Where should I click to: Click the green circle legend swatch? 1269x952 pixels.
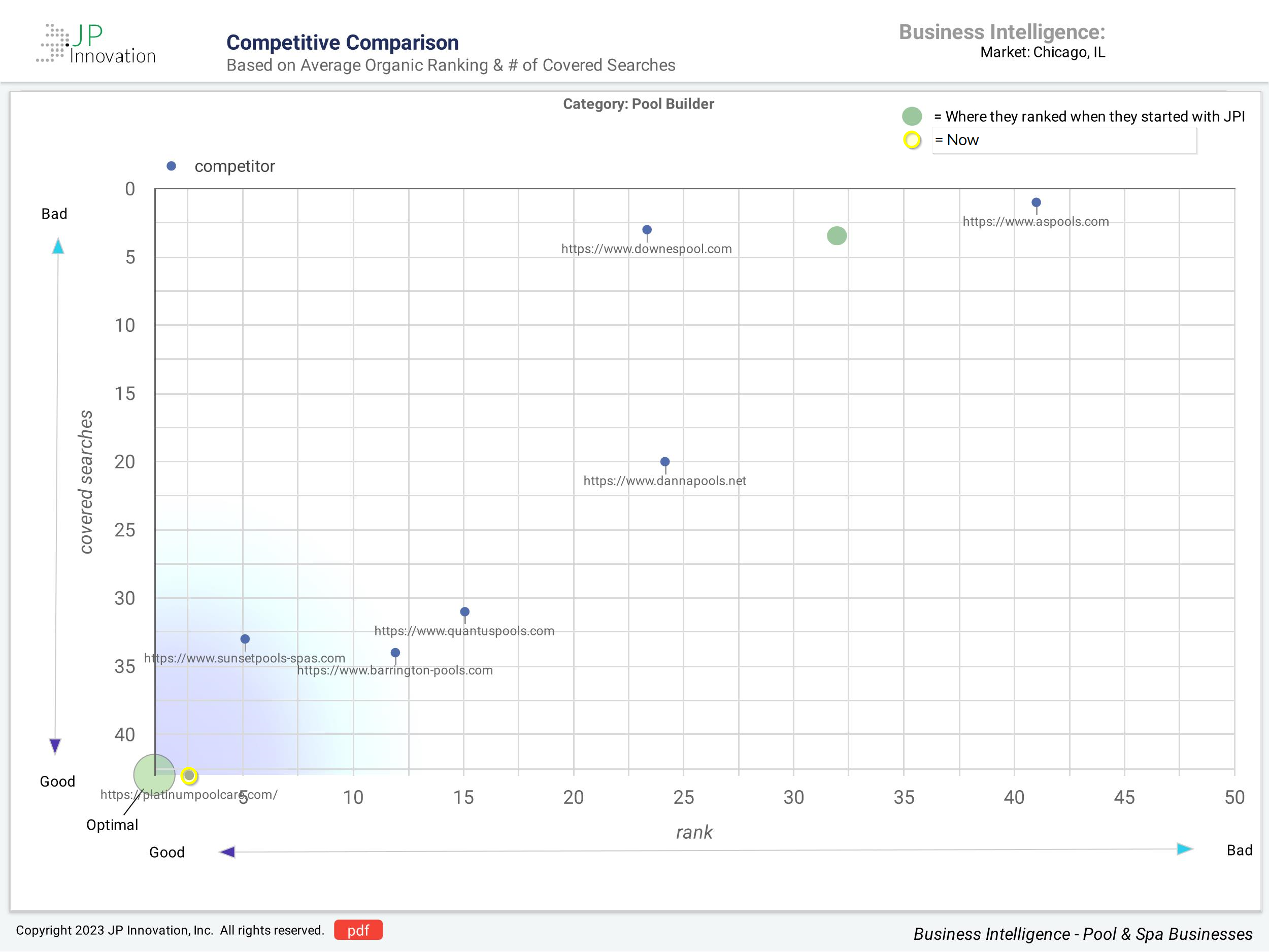coord(912,116)
